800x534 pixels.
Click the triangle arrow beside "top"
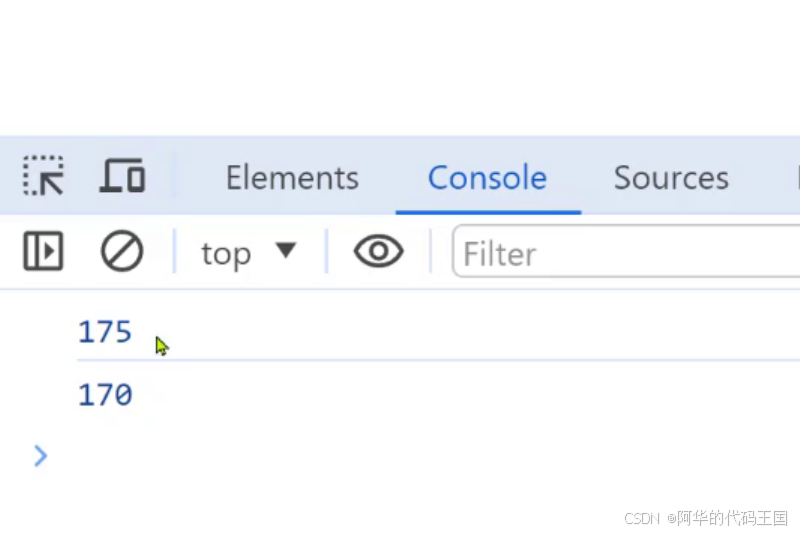286,250
